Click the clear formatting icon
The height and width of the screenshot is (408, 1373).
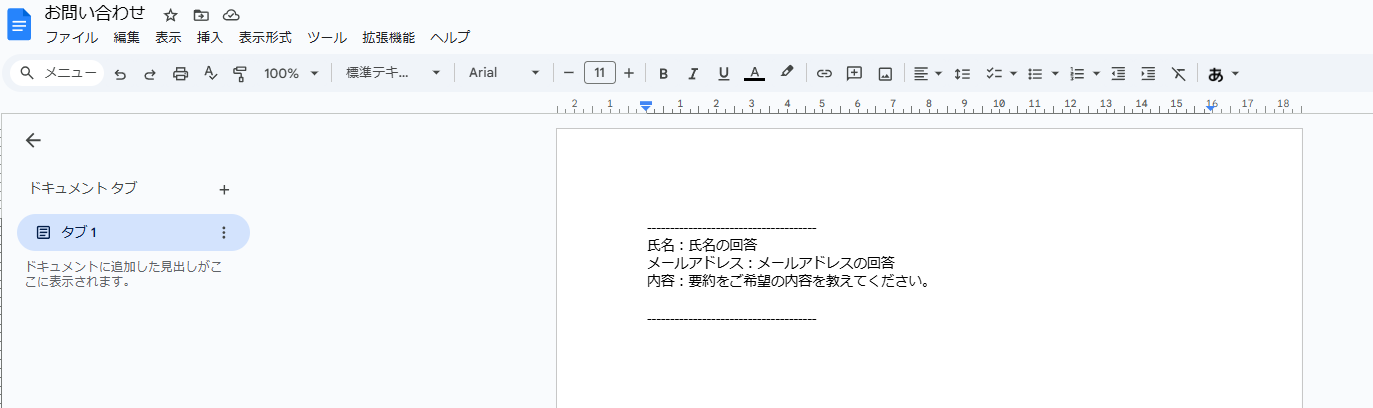click(x=1179, y=73)
